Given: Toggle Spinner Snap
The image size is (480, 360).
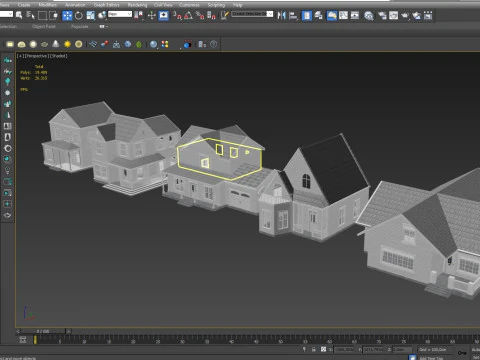Looking at the screenshot, I should coord(211,15).
